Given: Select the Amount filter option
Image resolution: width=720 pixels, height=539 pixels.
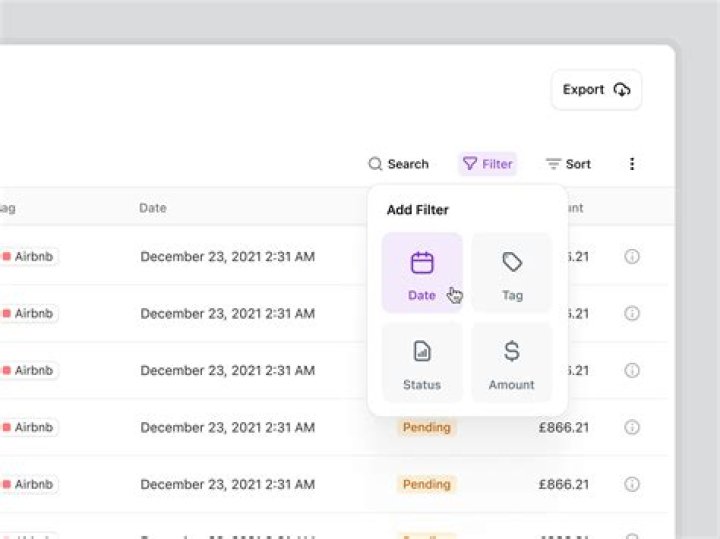Looking at the screenshot, I should (x=512, y=362).
